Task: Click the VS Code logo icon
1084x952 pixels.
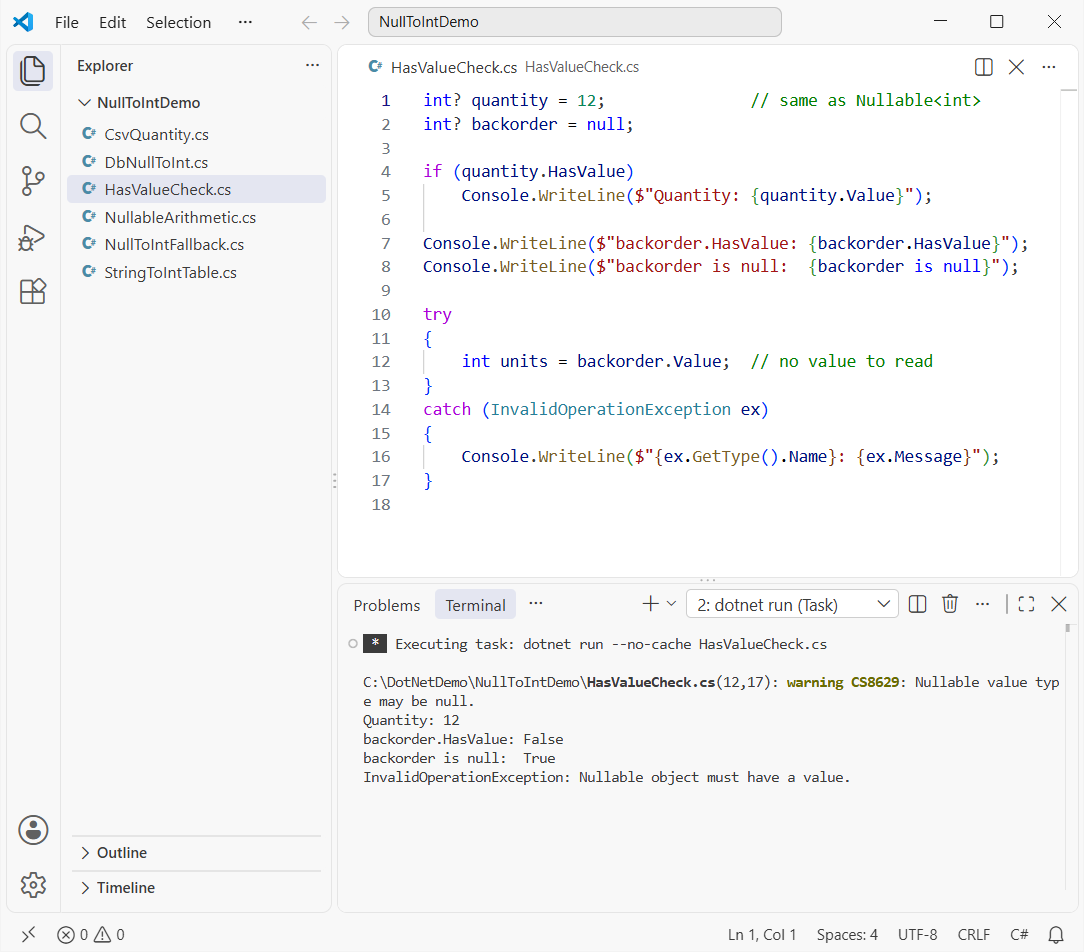Action: click(24, 22)
